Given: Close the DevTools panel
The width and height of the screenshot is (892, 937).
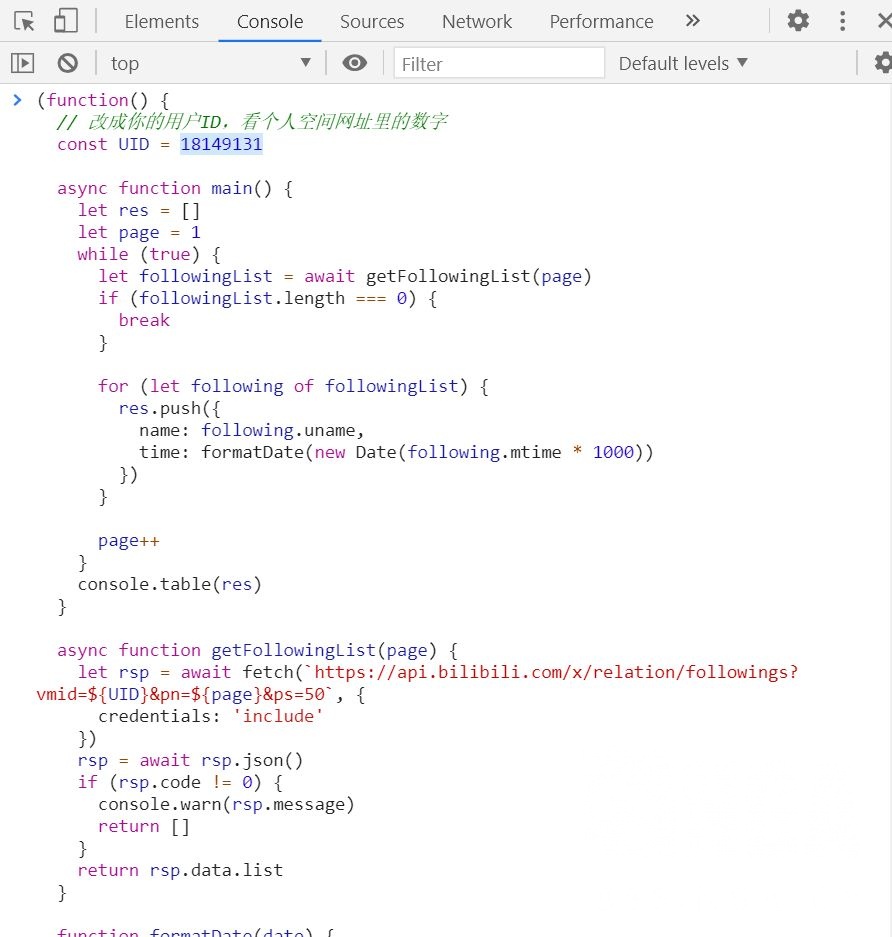Looking at the screenshot, I should (885, 21).
